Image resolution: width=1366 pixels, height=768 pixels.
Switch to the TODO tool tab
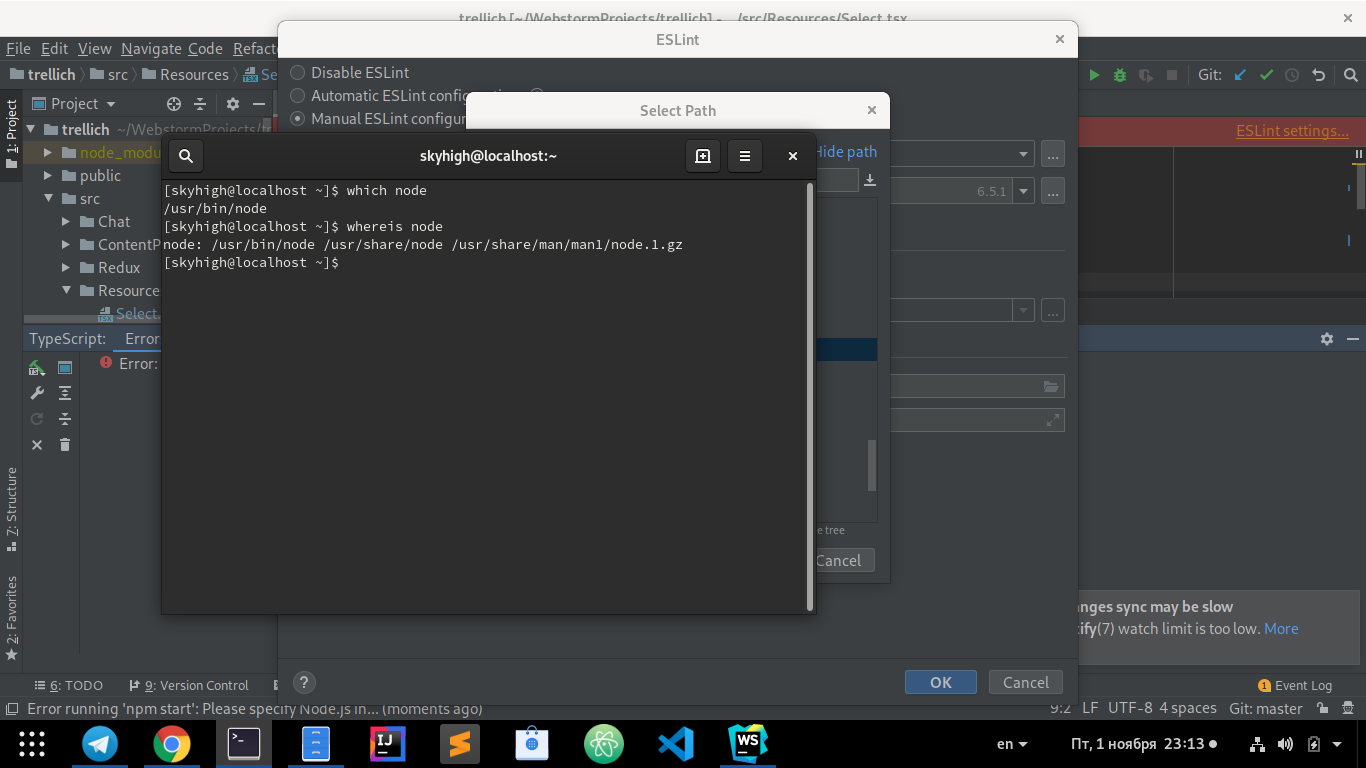69,685
